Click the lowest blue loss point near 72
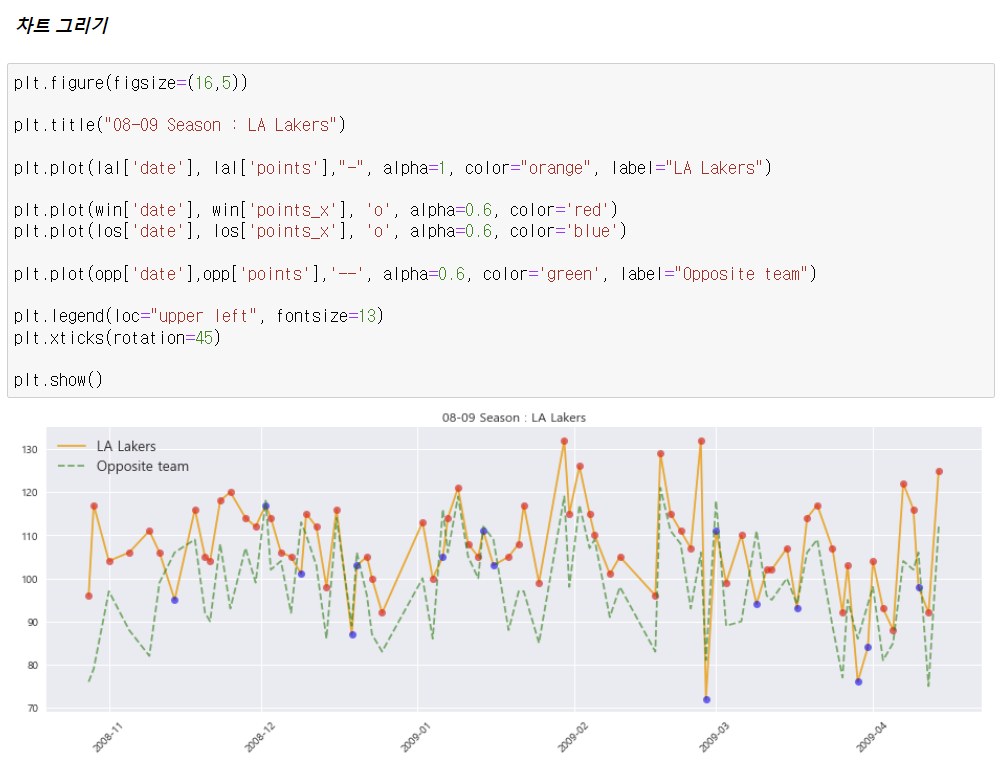This screenshot has height=771, width=1002. click(706, 699)
